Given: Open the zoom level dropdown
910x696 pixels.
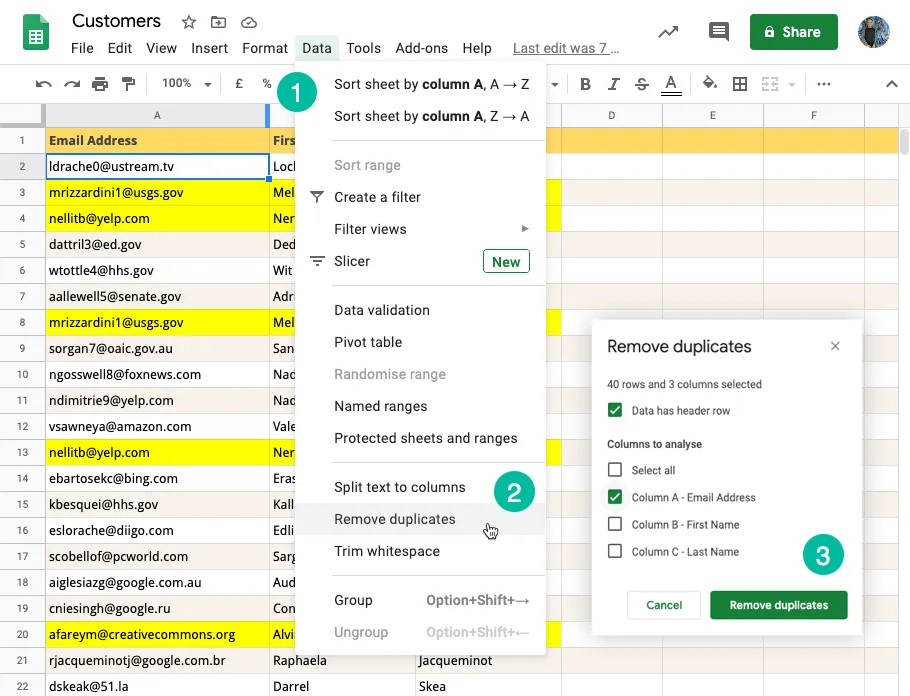Looking at the screenshot, I should pos(183,84).
